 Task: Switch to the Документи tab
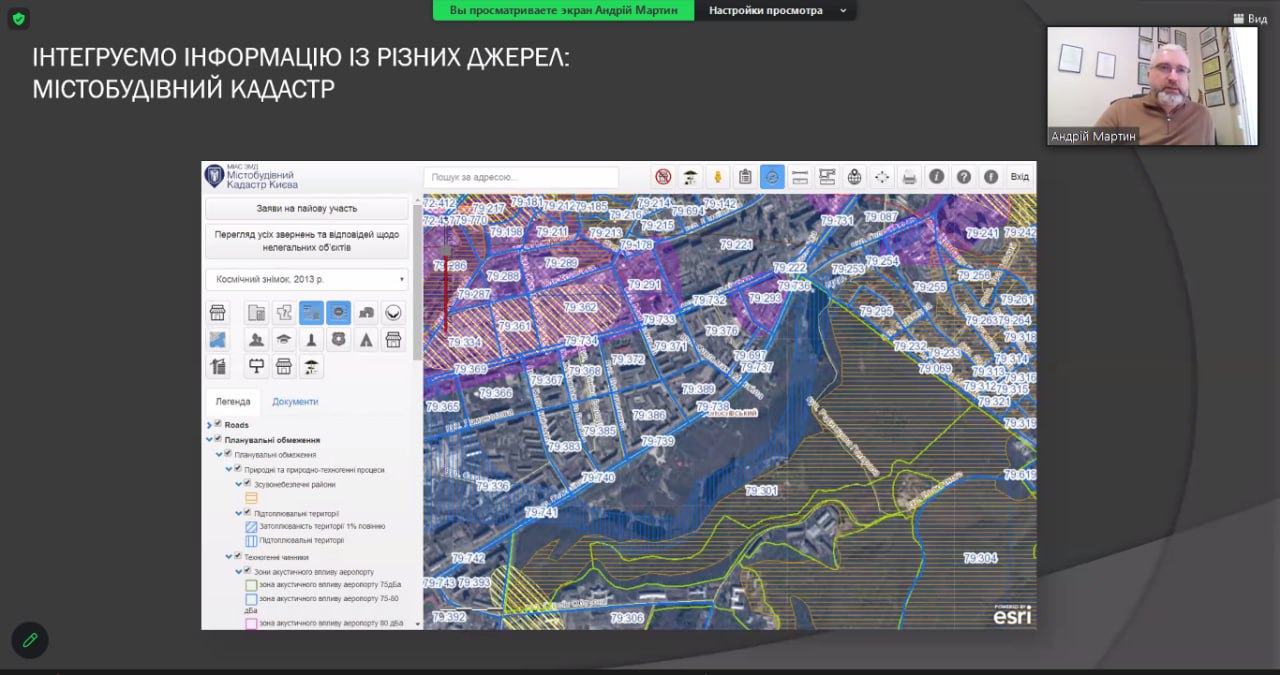click(x=295, y=401)
